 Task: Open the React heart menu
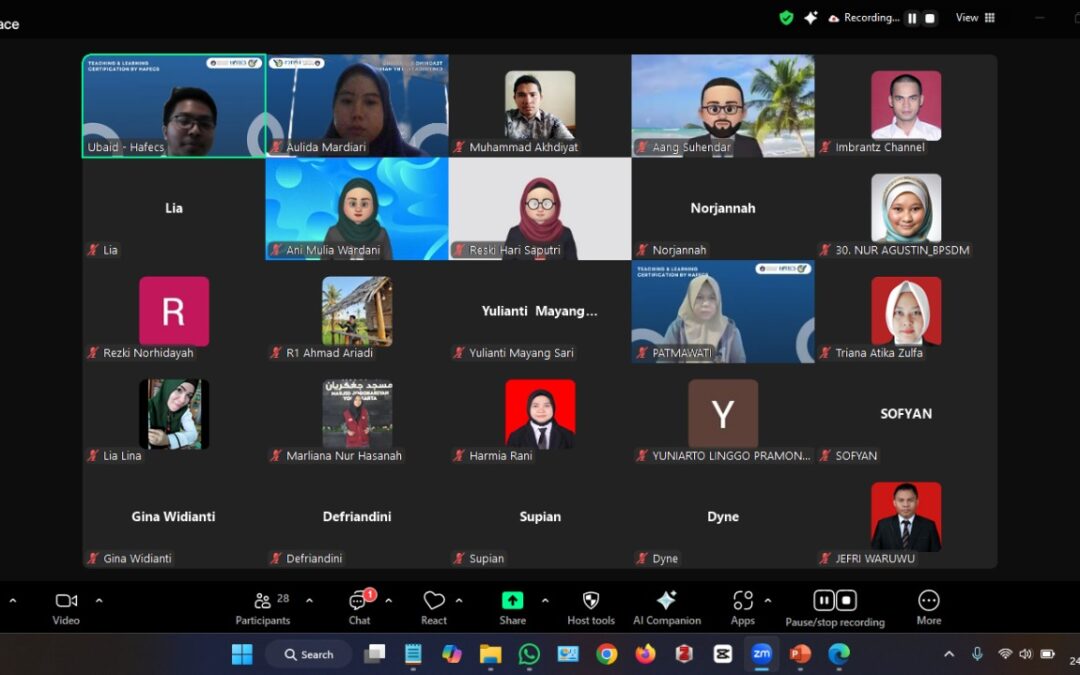434,609
